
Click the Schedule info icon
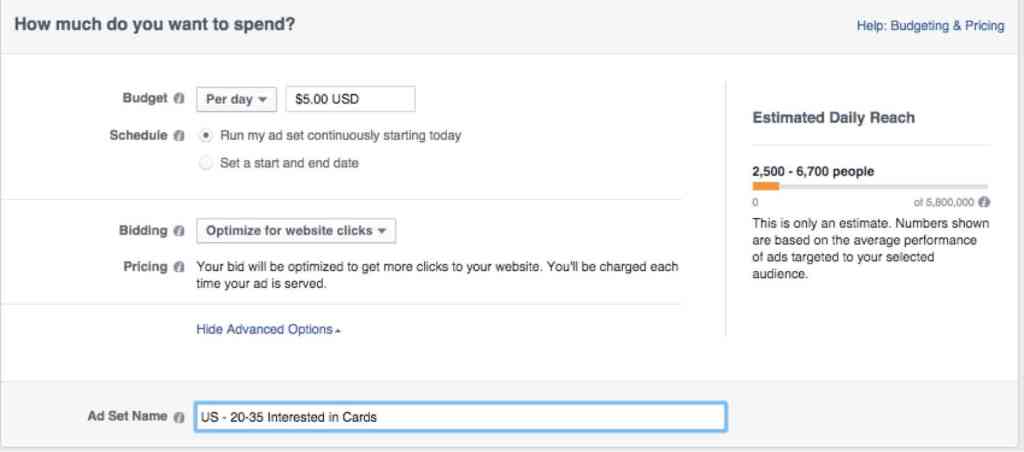tap(179, 135)
